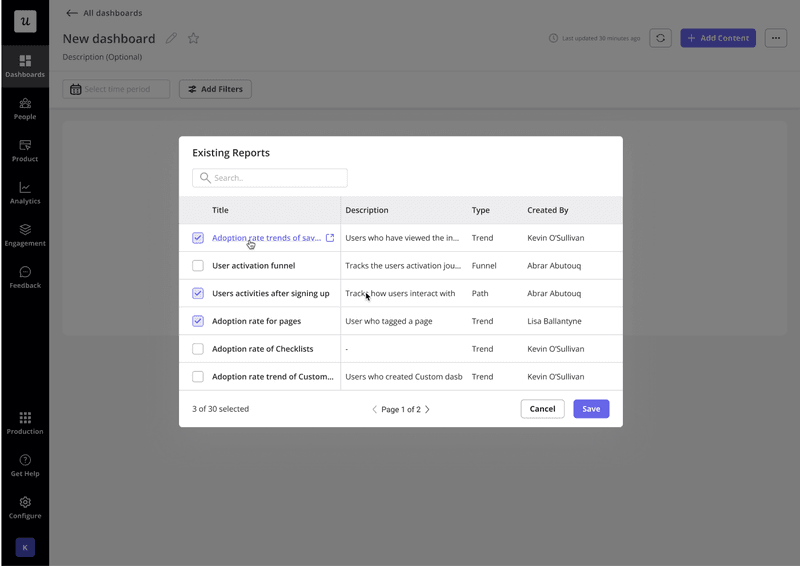Open Analytics from the sidebar
Screen dimensions: 800x566
25,192
